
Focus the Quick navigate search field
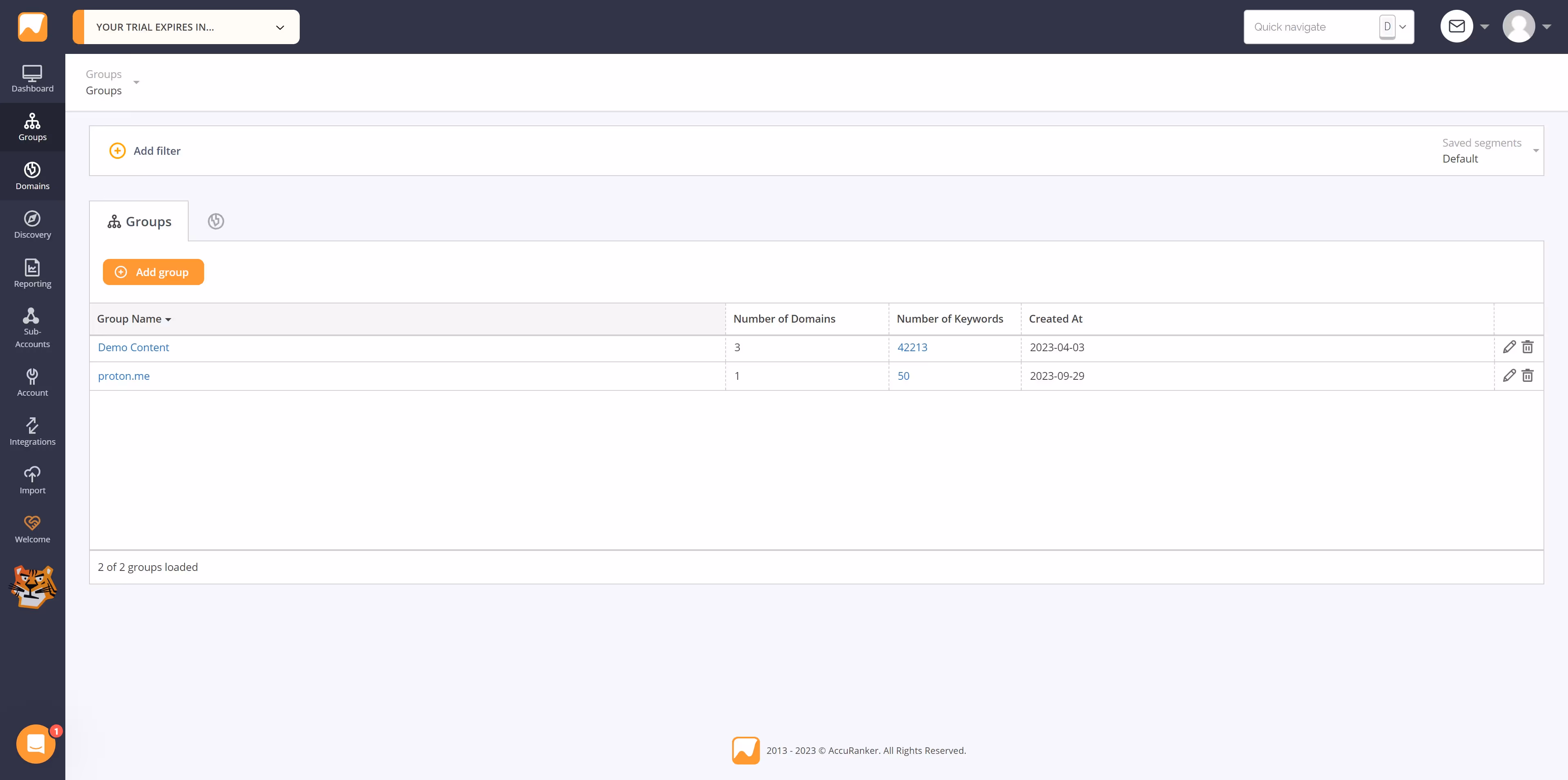pos(1309,27)
